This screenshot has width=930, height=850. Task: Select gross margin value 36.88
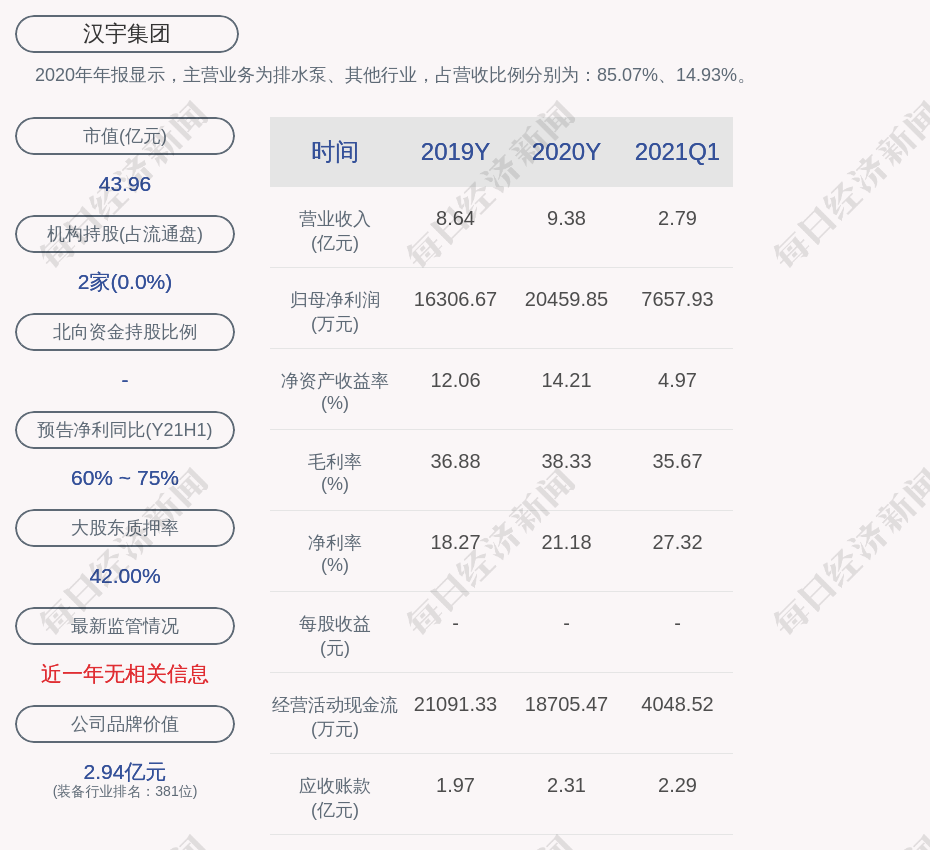coord(455,461)
